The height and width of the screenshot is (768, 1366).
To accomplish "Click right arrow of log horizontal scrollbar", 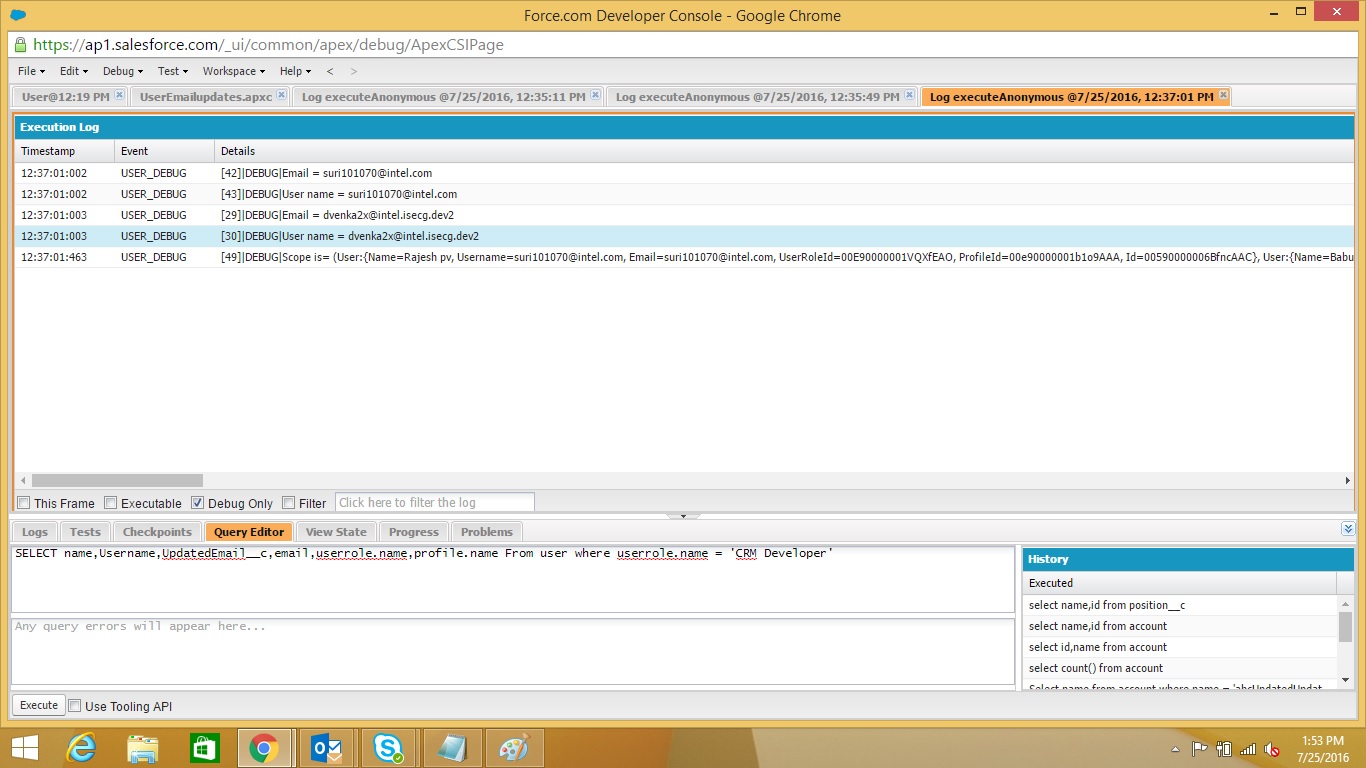I will tap(1347, 481).
